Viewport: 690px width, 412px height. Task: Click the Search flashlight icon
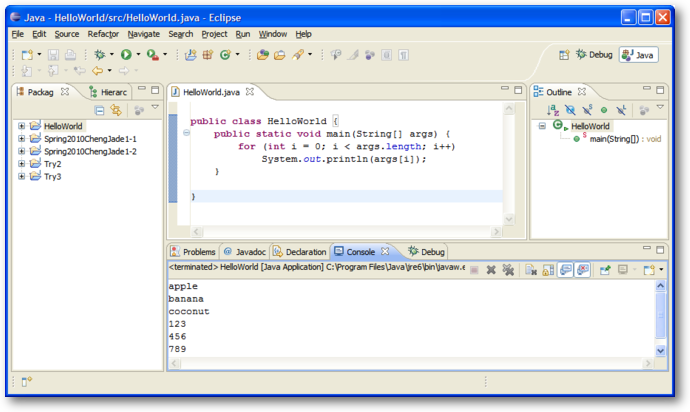298,55
